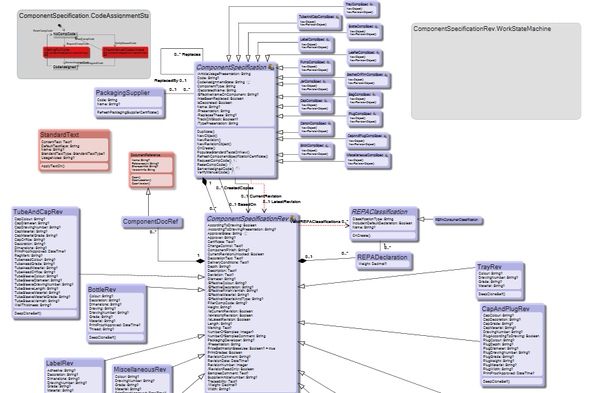
Task: Click the icon on ComponentSpecificationRev class header
Action: tap(293, 219)
